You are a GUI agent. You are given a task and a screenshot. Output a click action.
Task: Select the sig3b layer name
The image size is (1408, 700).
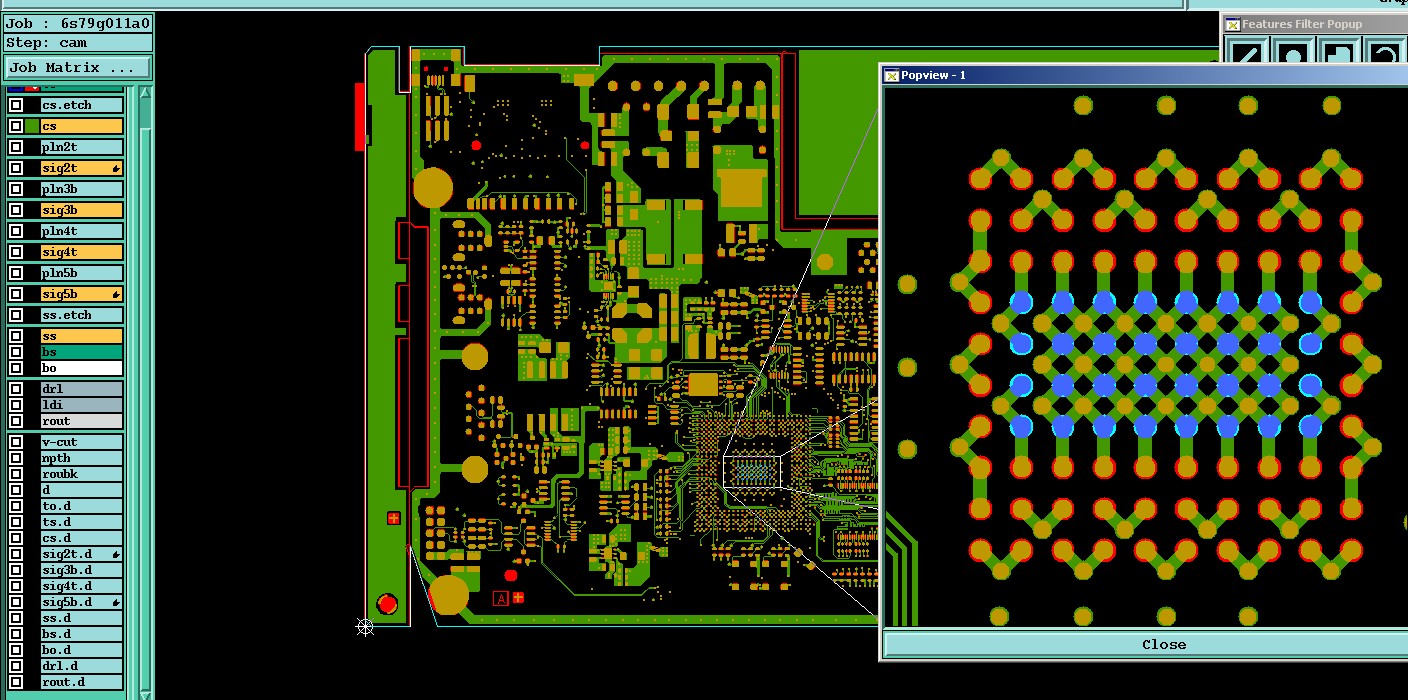[82, 210]
